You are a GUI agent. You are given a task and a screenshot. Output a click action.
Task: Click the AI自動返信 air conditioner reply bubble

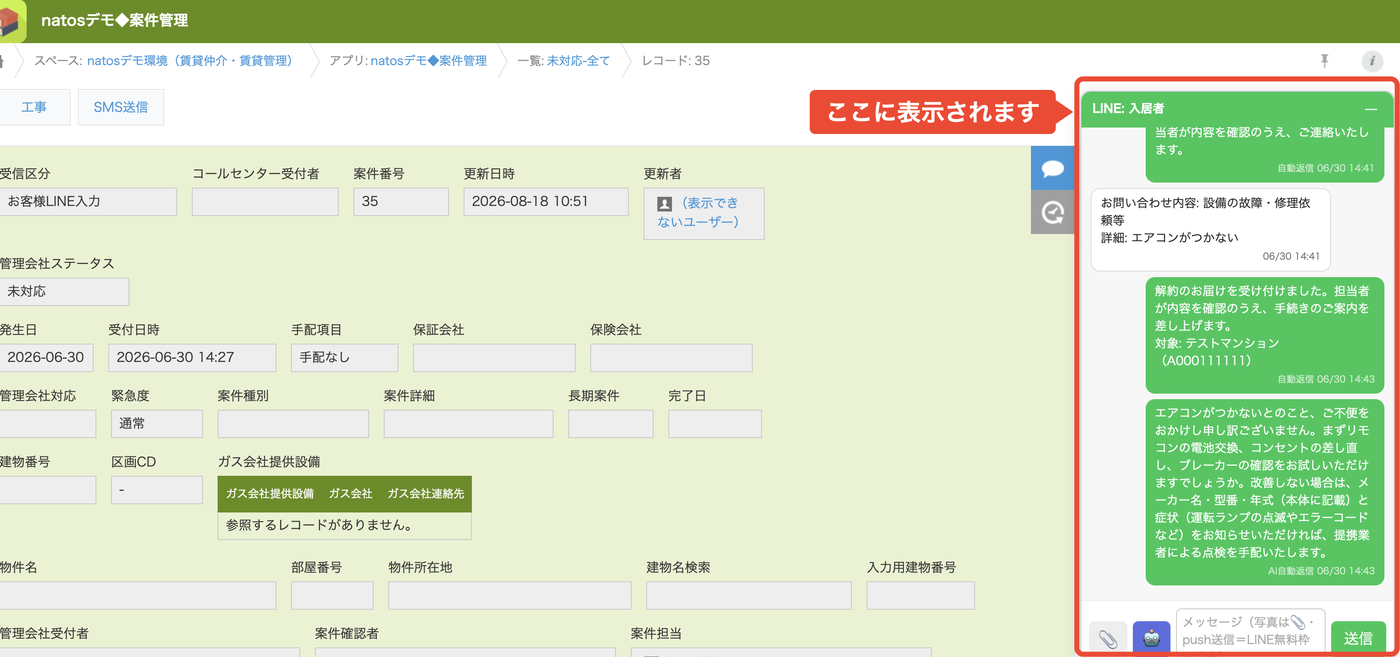click(1264, 492)
